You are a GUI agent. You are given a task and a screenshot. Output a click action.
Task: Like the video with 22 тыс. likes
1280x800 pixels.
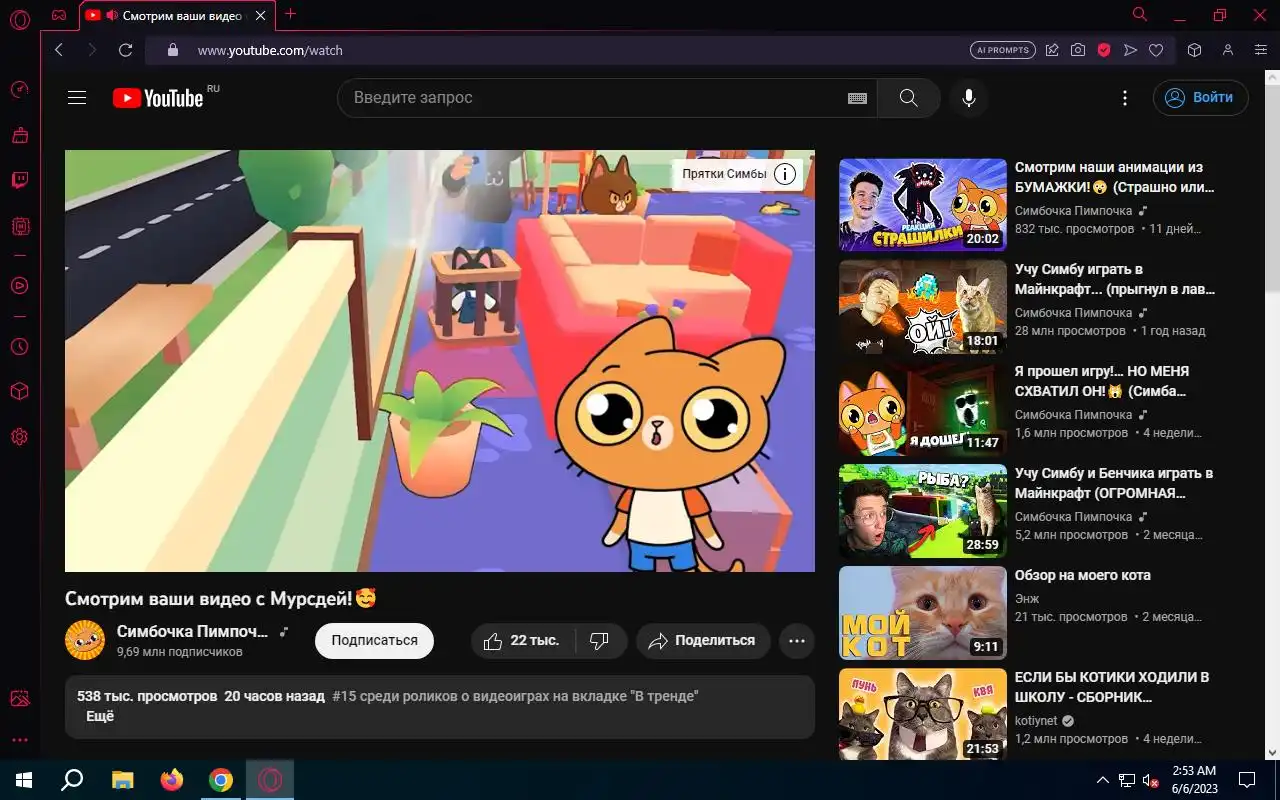[x=521, y=641]
